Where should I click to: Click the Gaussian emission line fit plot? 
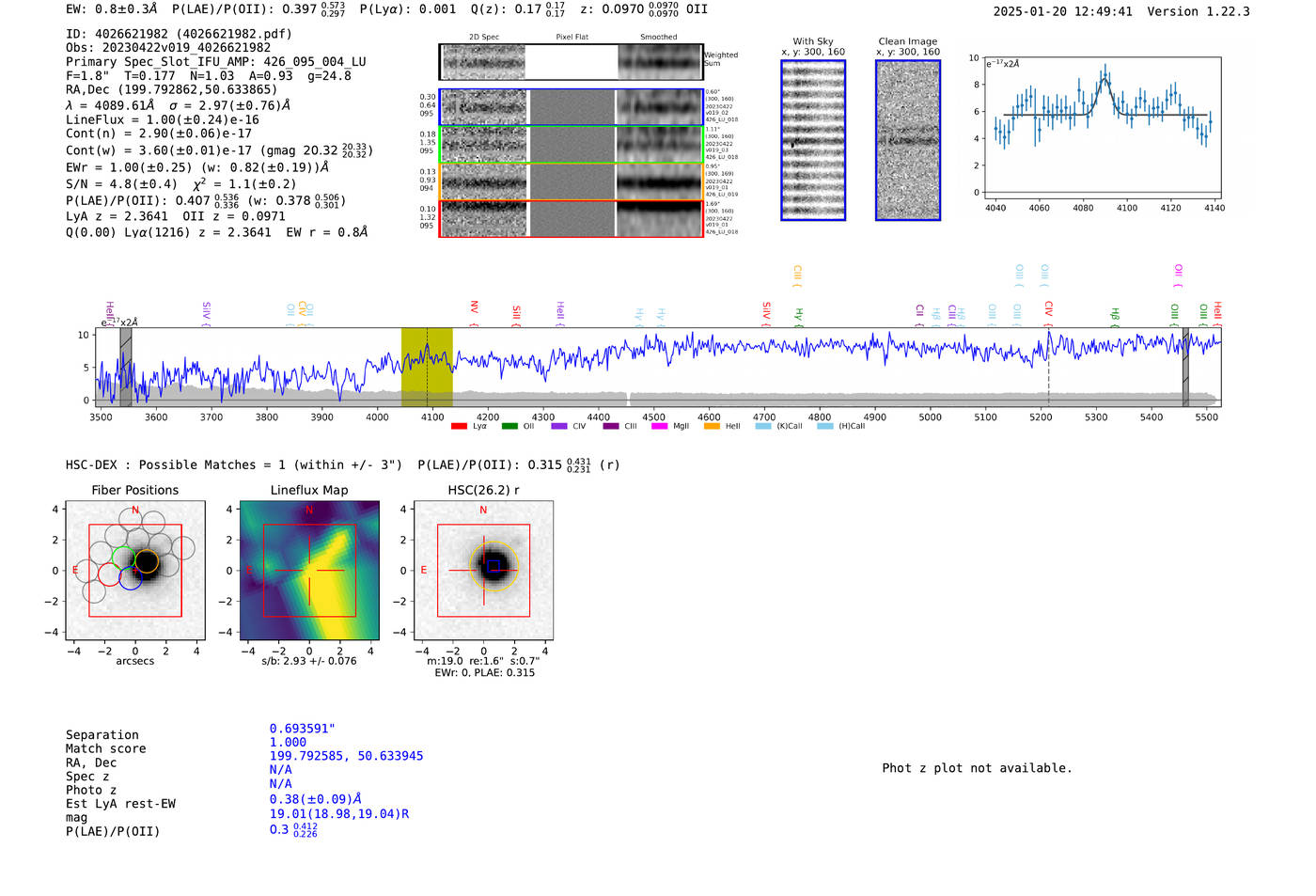(x=1102, y=127)
